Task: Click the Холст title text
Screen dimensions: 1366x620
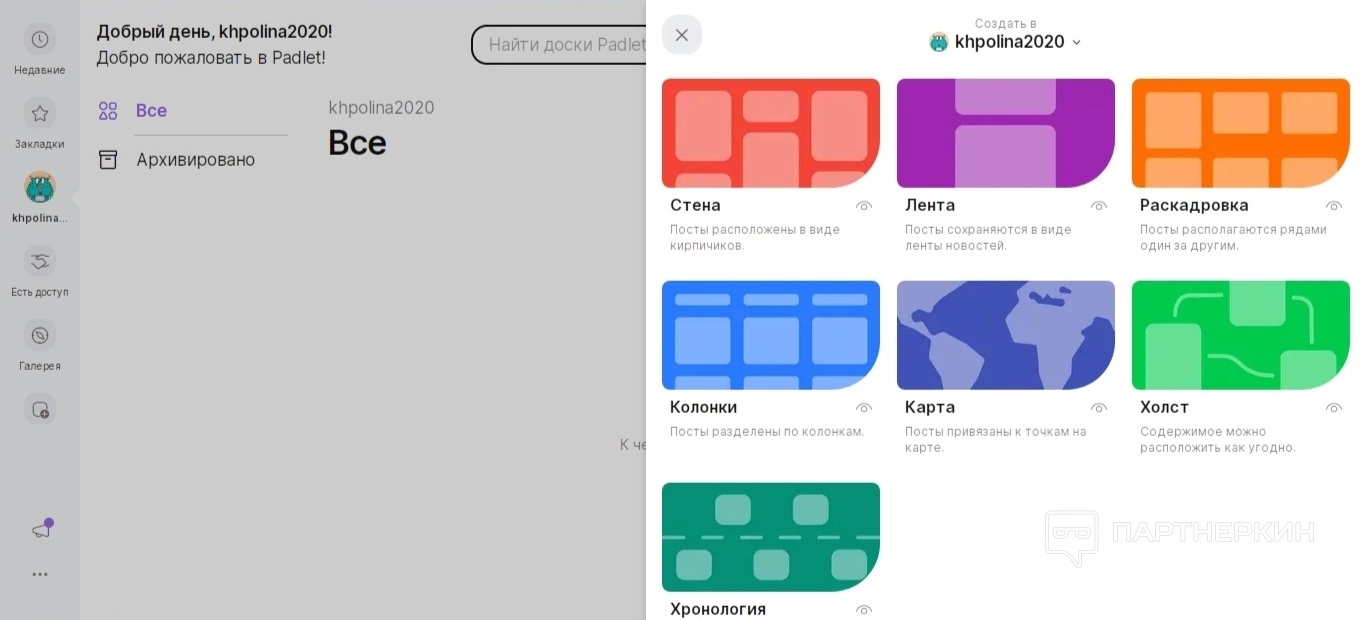Action: (x=1164, y=407)
